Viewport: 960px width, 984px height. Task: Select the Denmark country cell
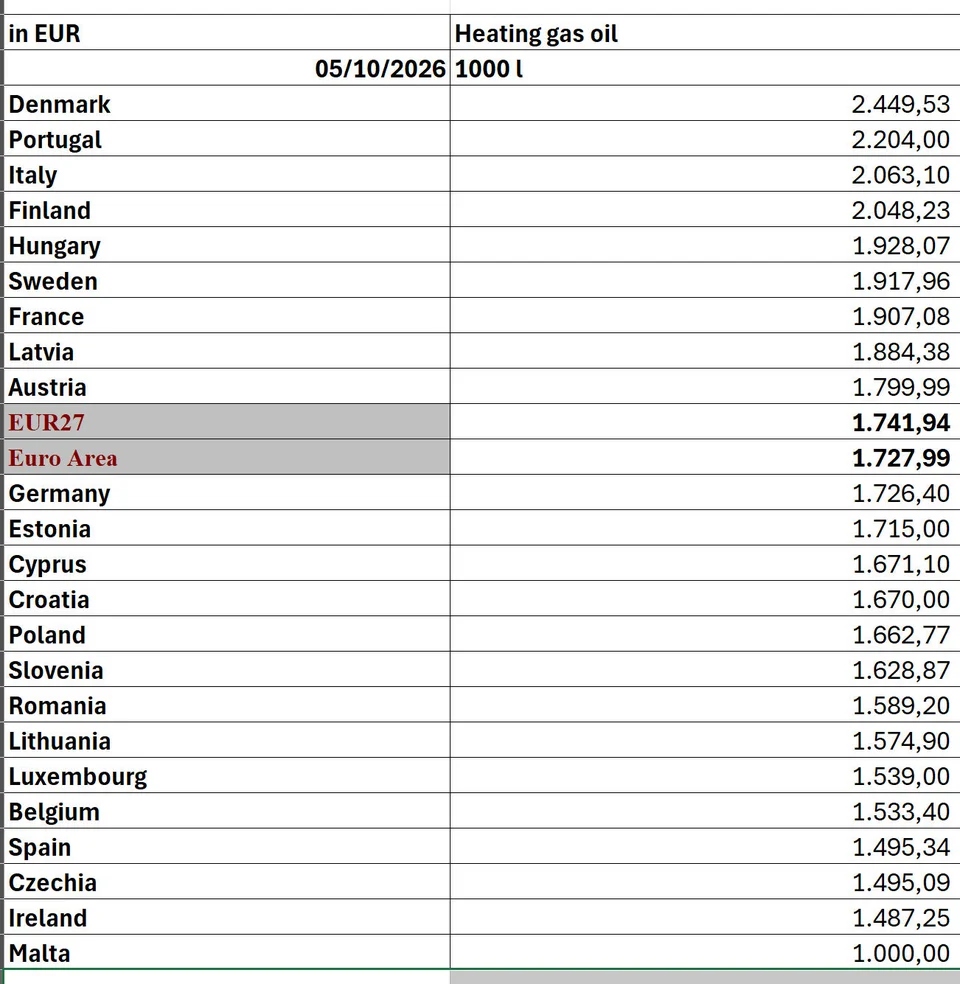coord(227,104)
